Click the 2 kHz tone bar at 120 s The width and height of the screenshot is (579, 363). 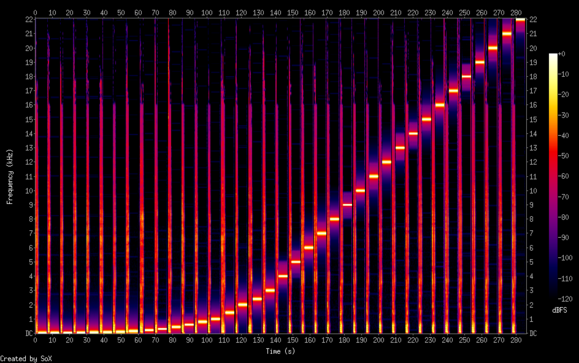coord(242,305)
